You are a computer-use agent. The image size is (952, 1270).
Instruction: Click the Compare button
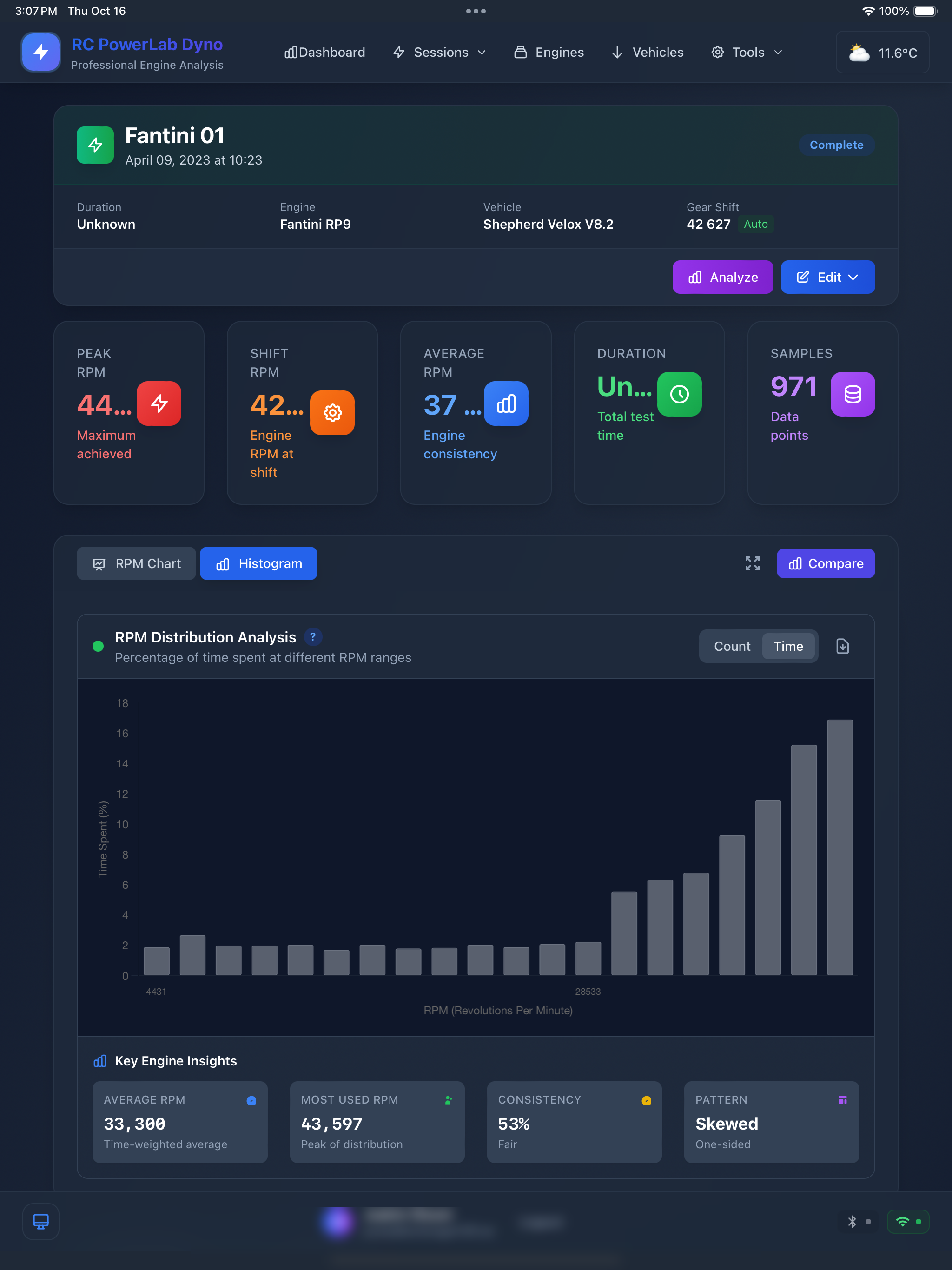point(826,564)
